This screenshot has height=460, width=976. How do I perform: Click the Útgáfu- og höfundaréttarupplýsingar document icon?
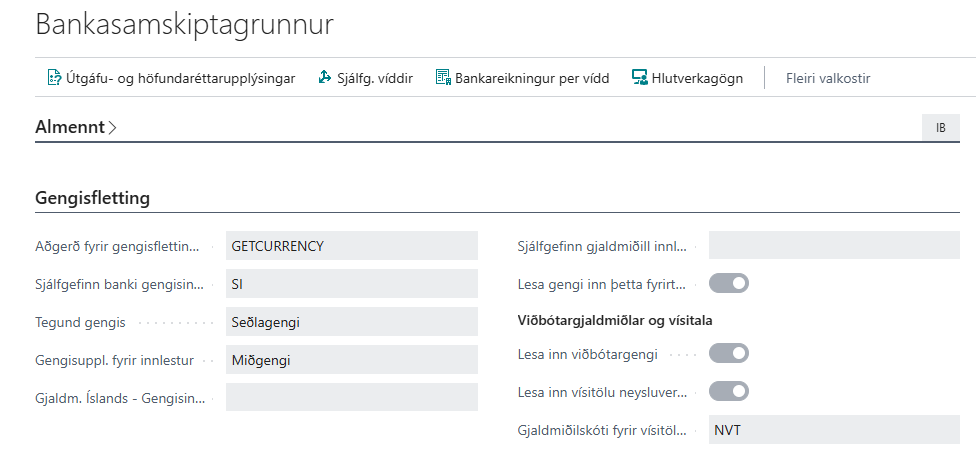55,78
